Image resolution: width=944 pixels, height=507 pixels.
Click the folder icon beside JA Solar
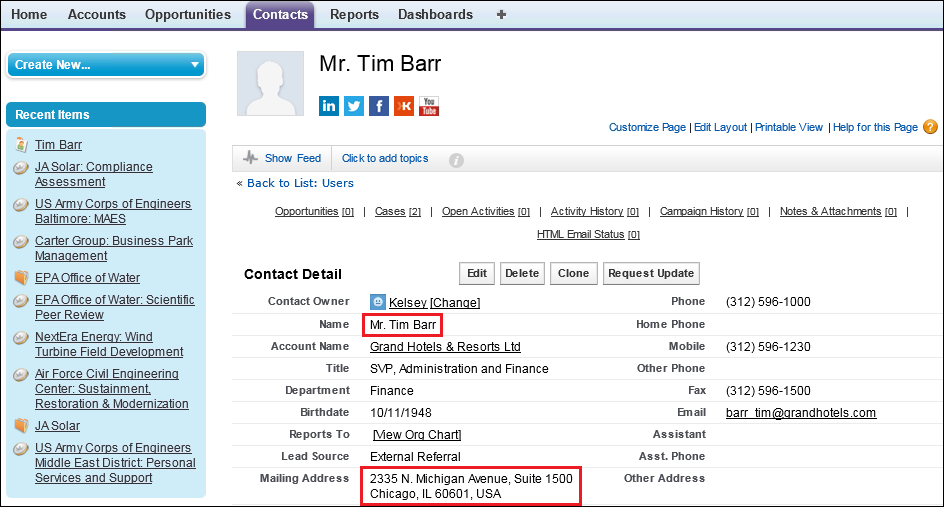[x=21, y=425]
